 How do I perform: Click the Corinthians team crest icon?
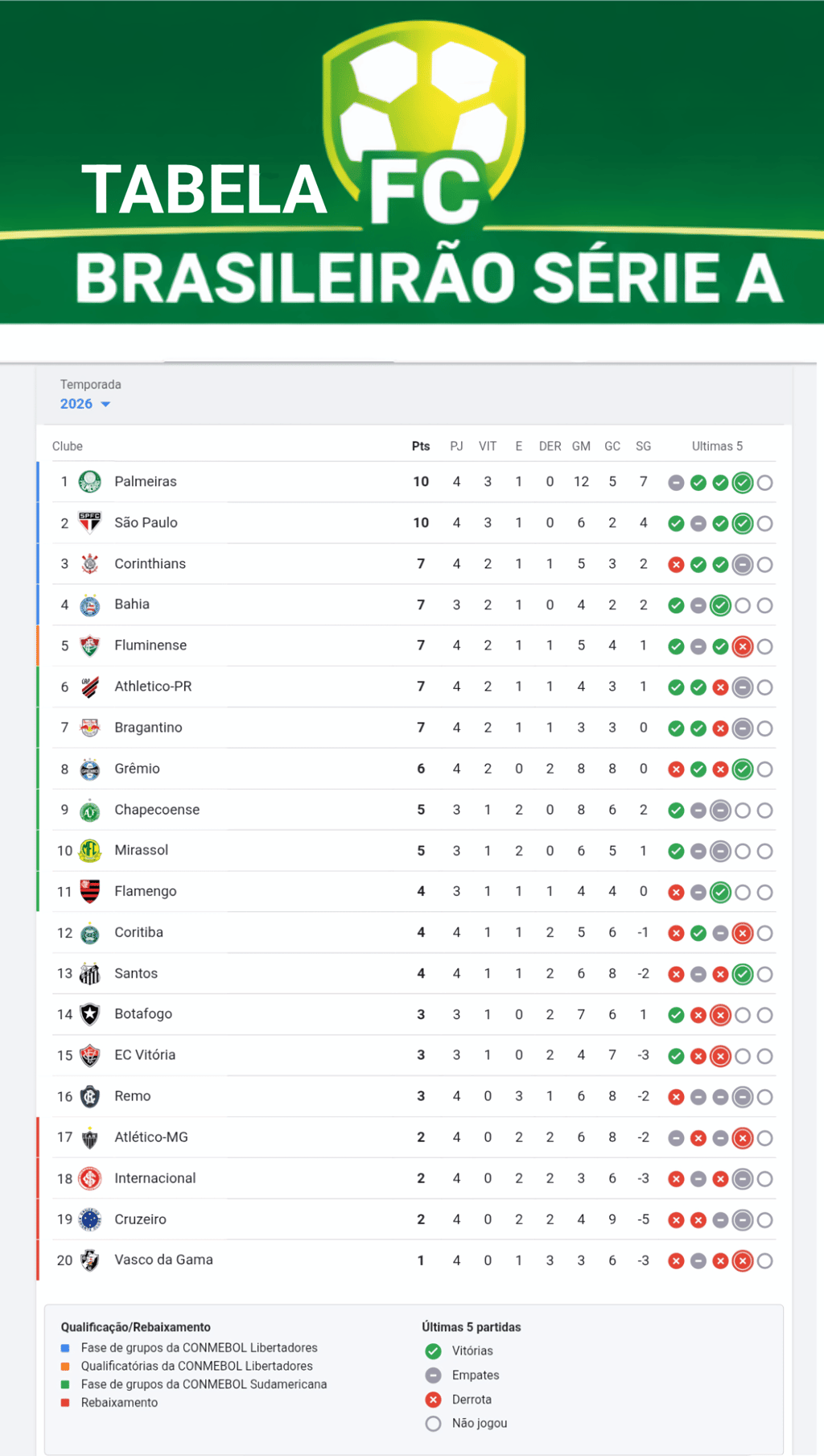tap(89, 564)
